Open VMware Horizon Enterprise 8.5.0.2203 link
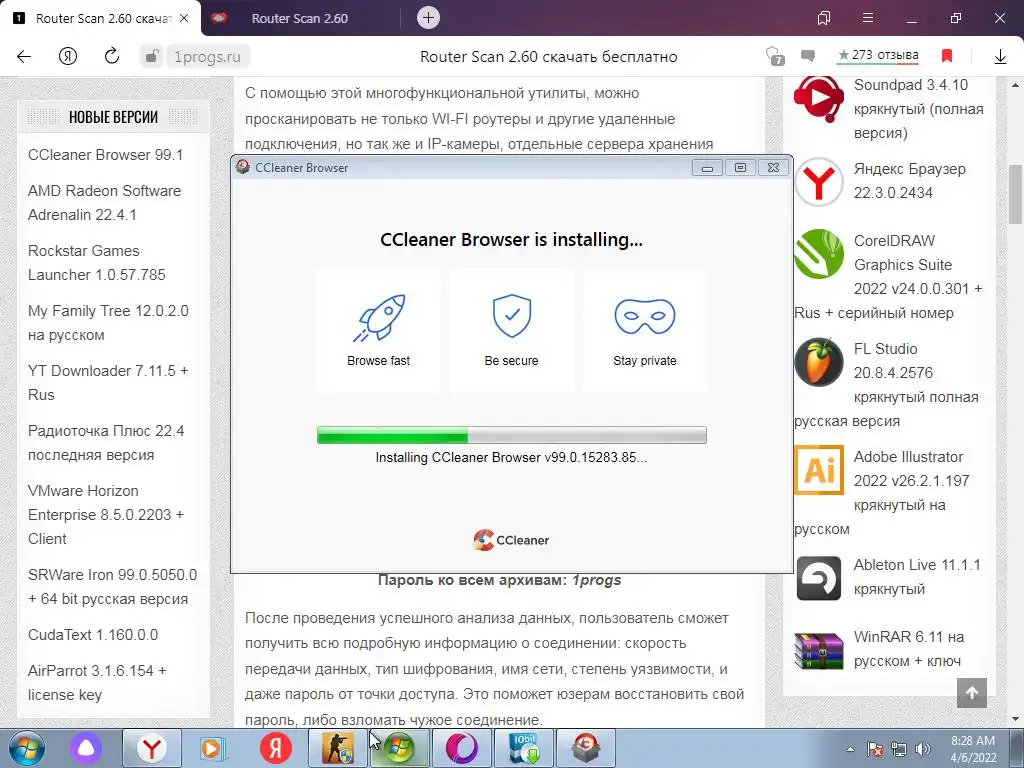This screenshot has width=1024, height=768. tap(106, 515)
